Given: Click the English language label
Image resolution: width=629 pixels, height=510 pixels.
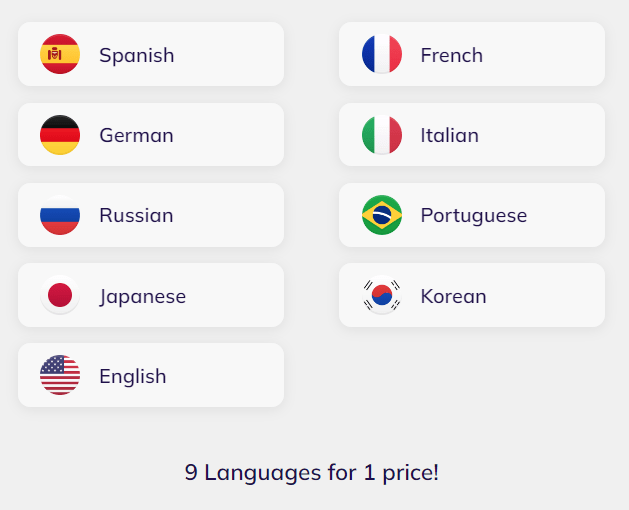Looking at the screenshot, I should (x=132, y=376).
